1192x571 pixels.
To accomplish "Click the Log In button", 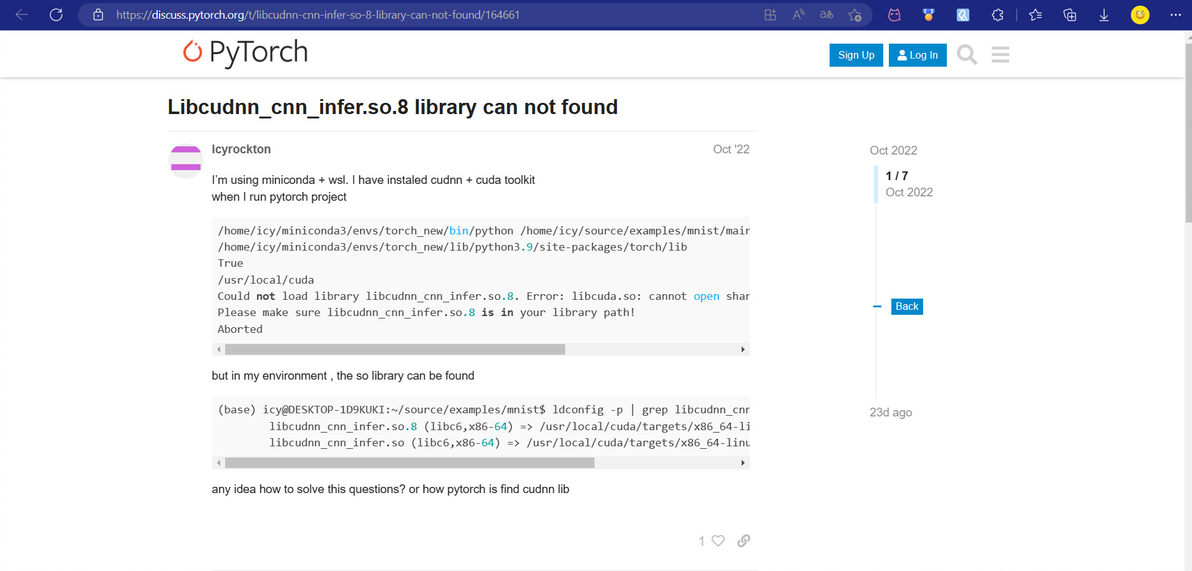I will pos(917,55).
